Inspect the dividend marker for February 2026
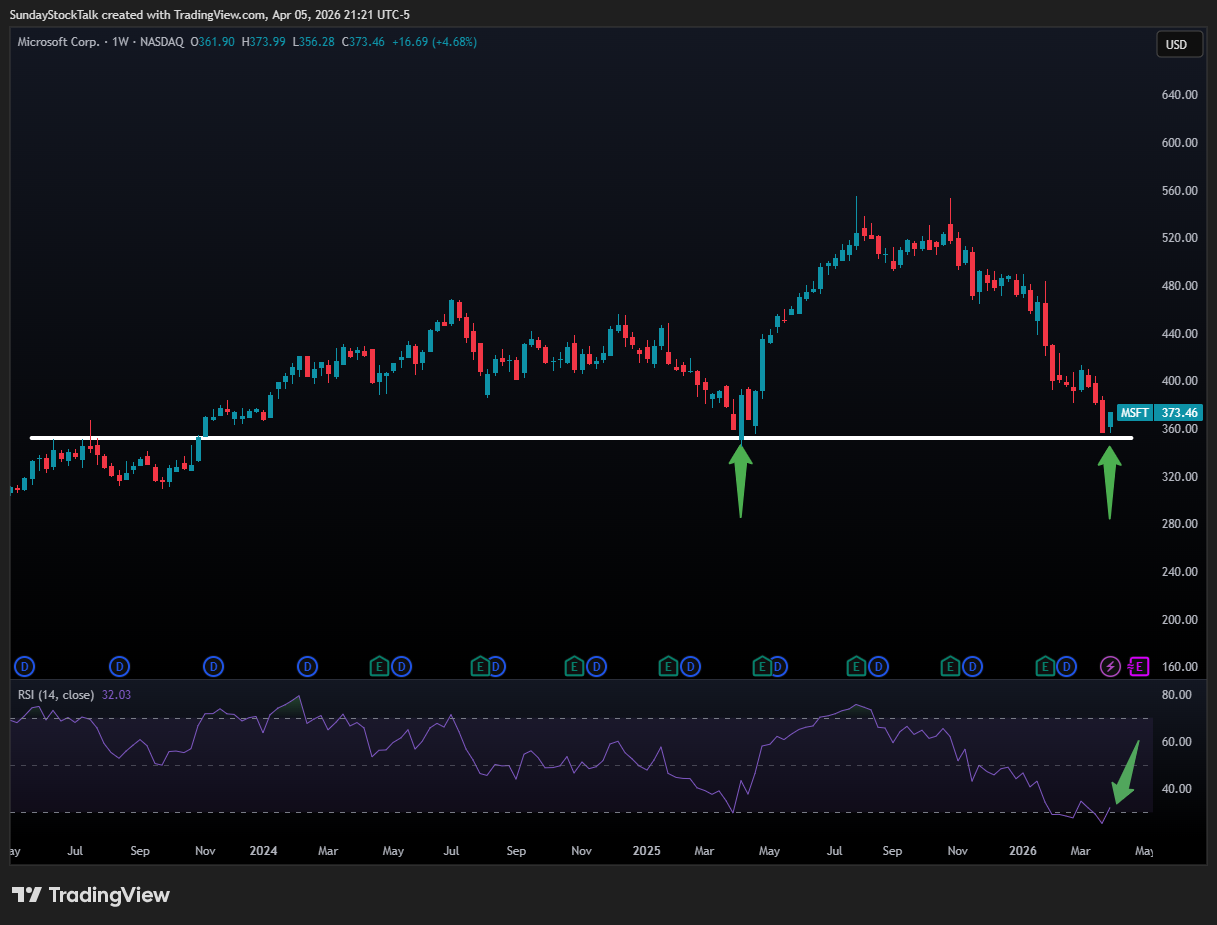The image size is (1217, 925). point(1066,666)
